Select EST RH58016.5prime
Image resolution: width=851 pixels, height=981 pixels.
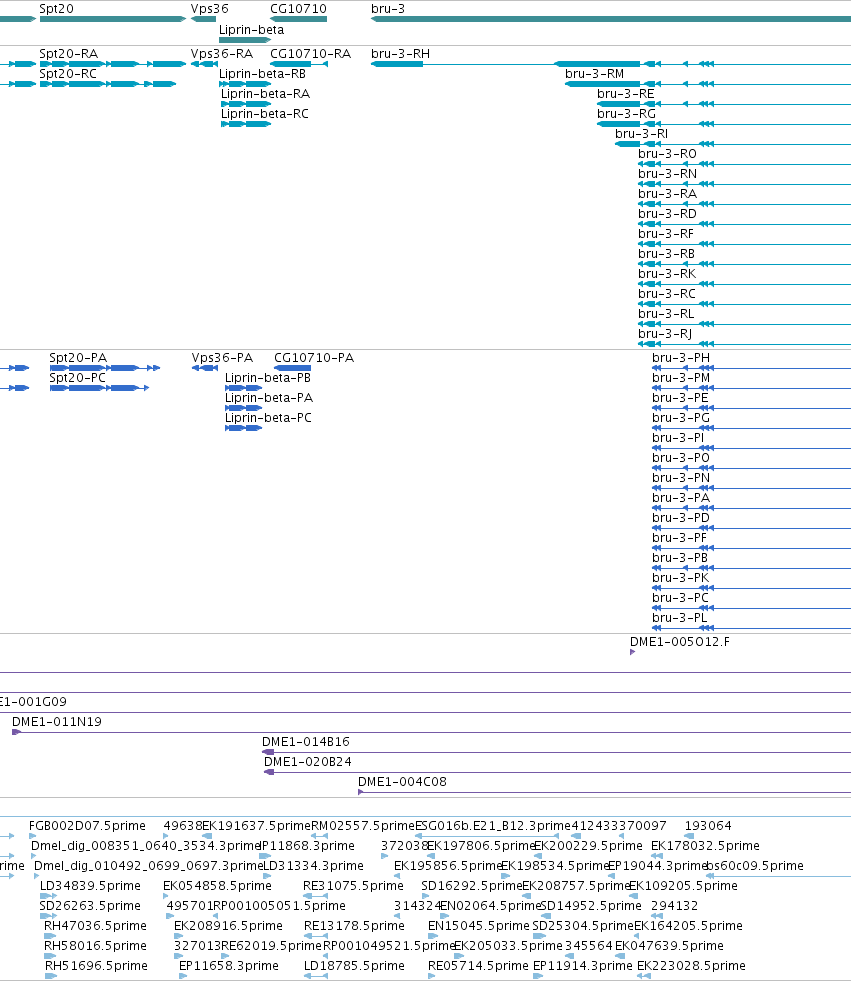click(x=95, y=946)
